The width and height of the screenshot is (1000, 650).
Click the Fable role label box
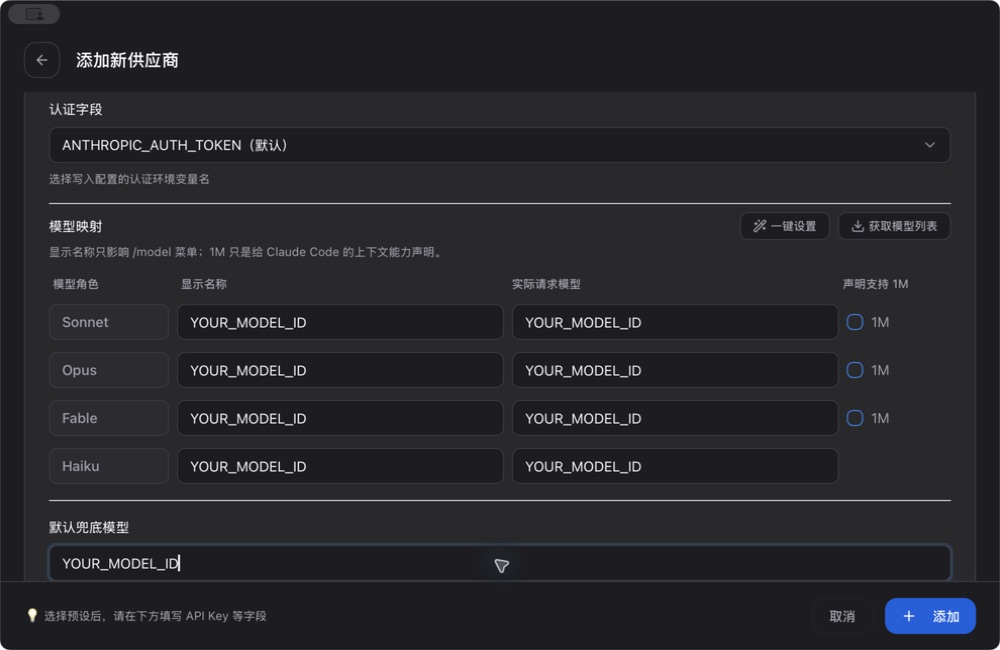coord(108,418)
